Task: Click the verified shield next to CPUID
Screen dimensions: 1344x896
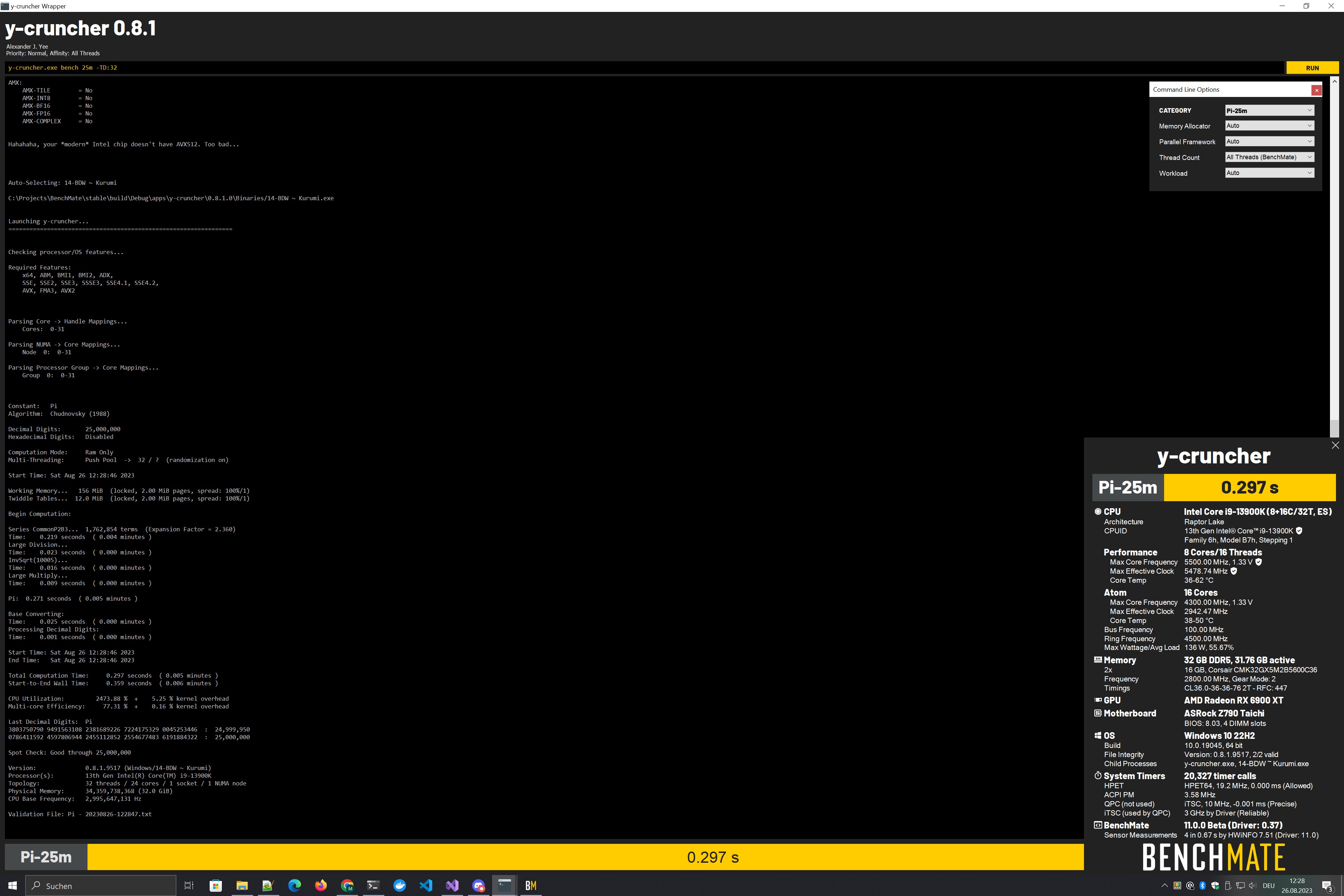Action: pyautogui.click(x=1299, y=531)
